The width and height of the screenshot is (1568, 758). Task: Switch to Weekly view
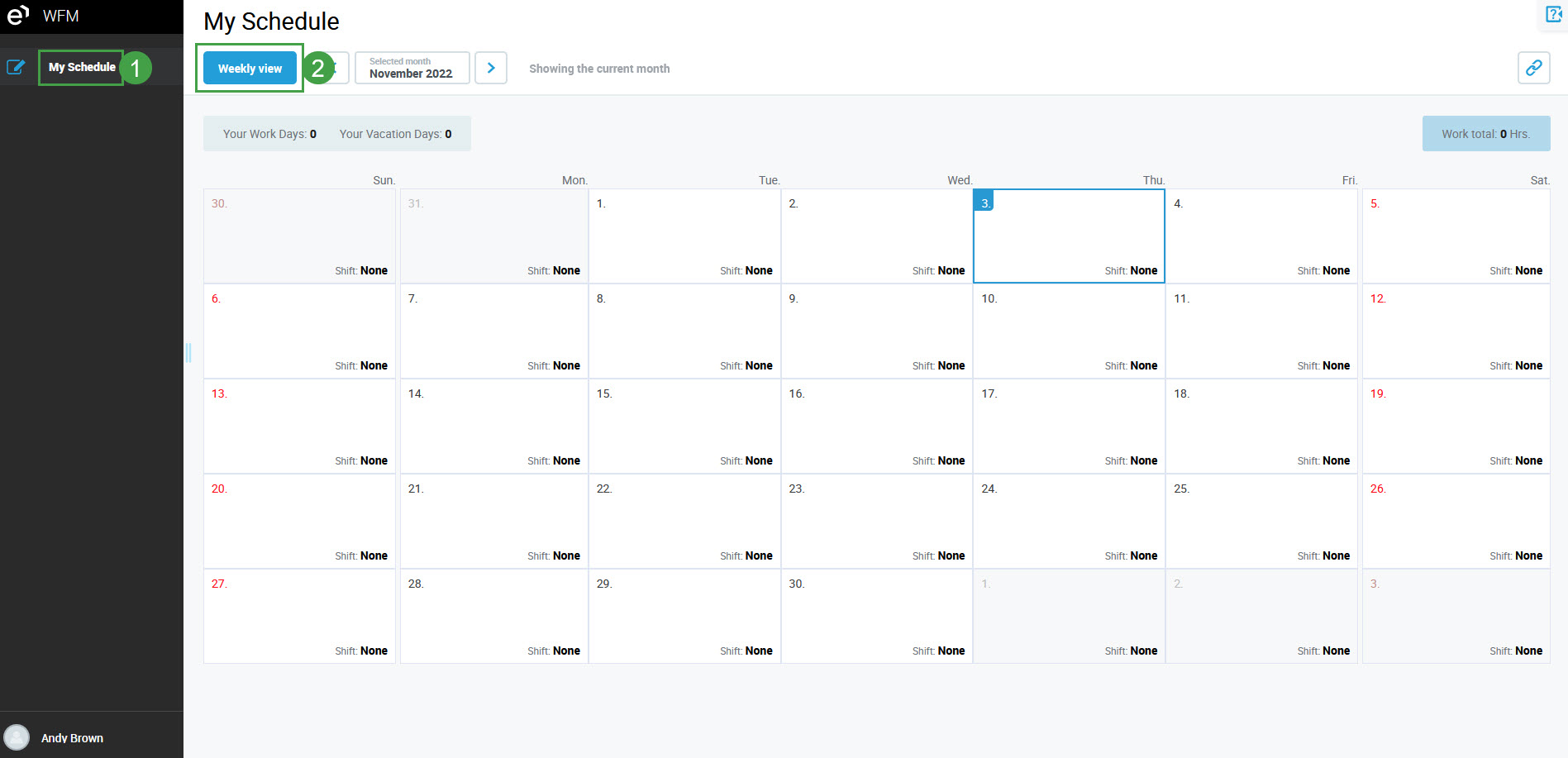pyautogui.click(x=250, y=69)
